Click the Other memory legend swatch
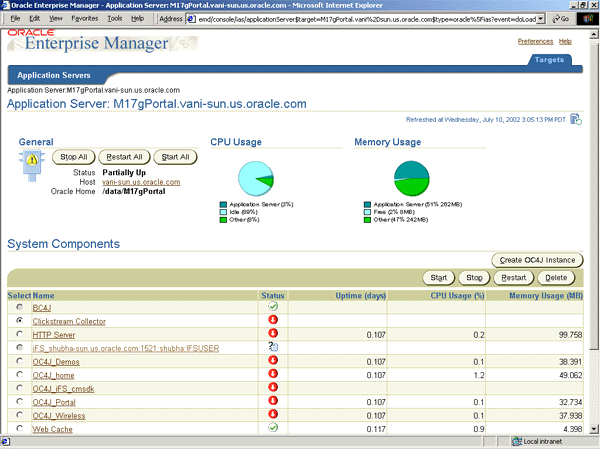 367,220
